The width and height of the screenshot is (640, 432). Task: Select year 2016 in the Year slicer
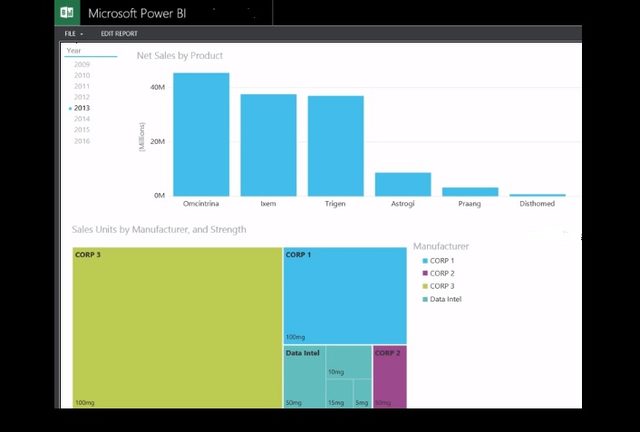point(82,141)
